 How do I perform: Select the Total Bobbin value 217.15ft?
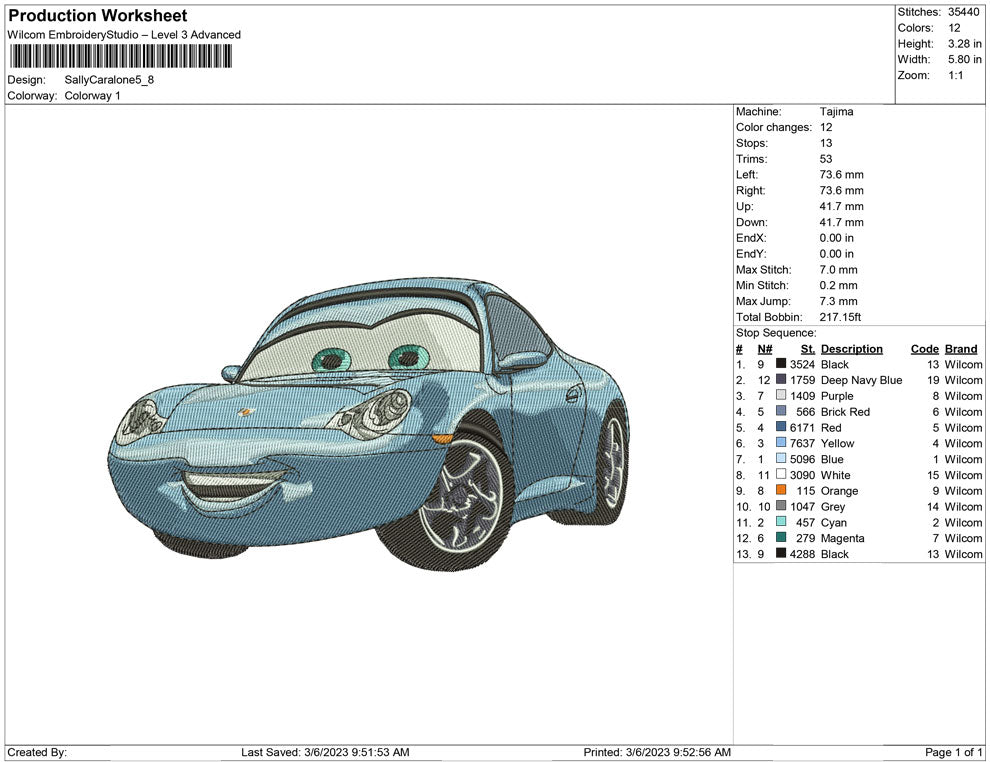[x=840, y=317]
